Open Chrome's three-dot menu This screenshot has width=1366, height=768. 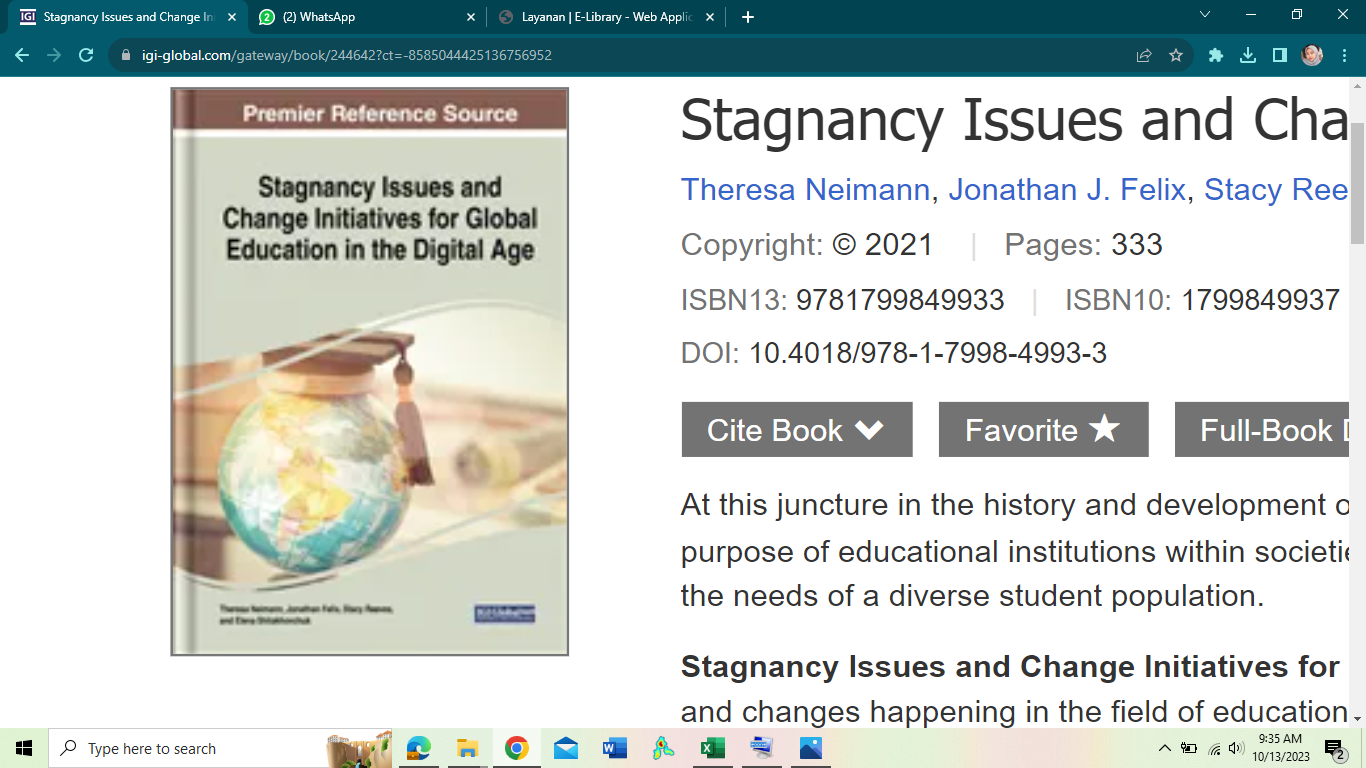[1343, 56]
